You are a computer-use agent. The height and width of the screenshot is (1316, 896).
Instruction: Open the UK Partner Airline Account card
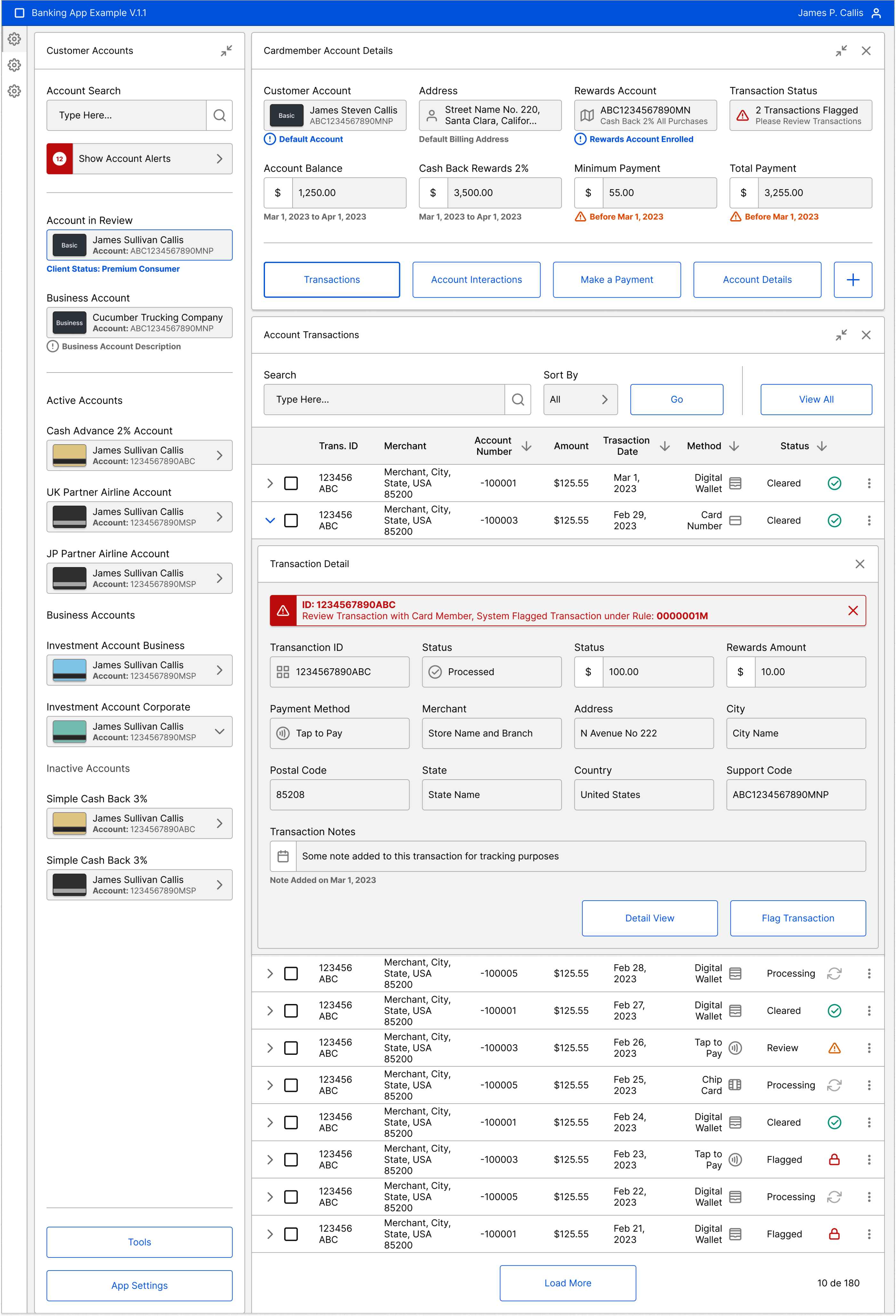pos(139,517)
